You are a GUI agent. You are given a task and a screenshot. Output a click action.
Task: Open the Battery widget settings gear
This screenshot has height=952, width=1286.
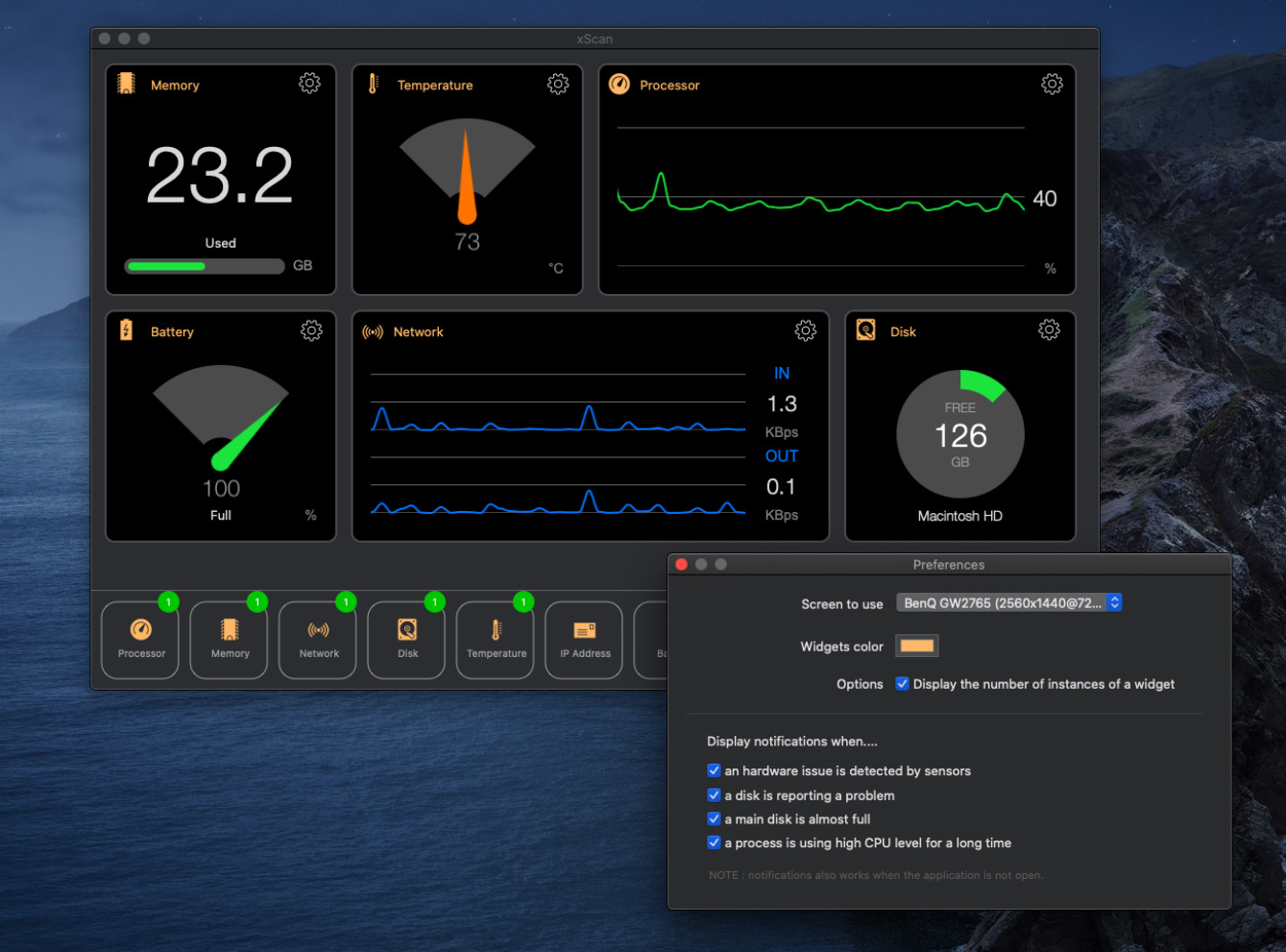(311, 330)
